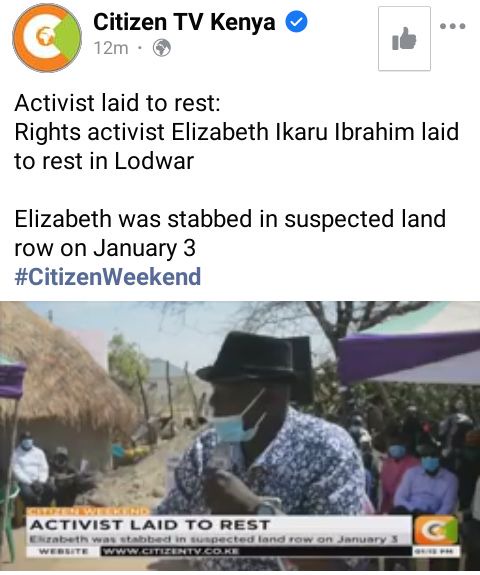Click the Citizen logo in video banner
The image size is (480, 575).
(x=436, y=530)
